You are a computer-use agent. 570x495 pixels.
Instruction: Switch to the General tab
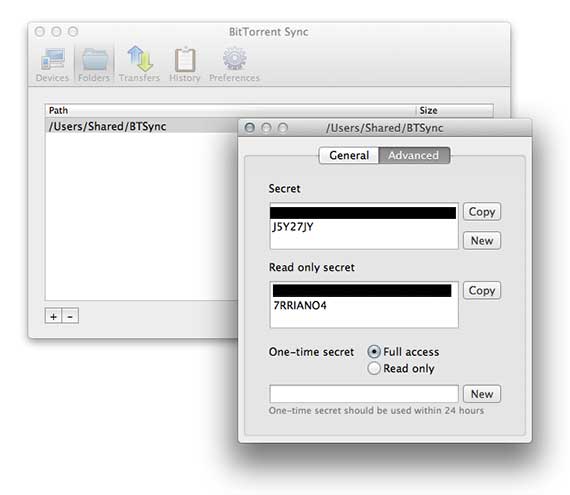pyautogui.click(x=349, y=156)
